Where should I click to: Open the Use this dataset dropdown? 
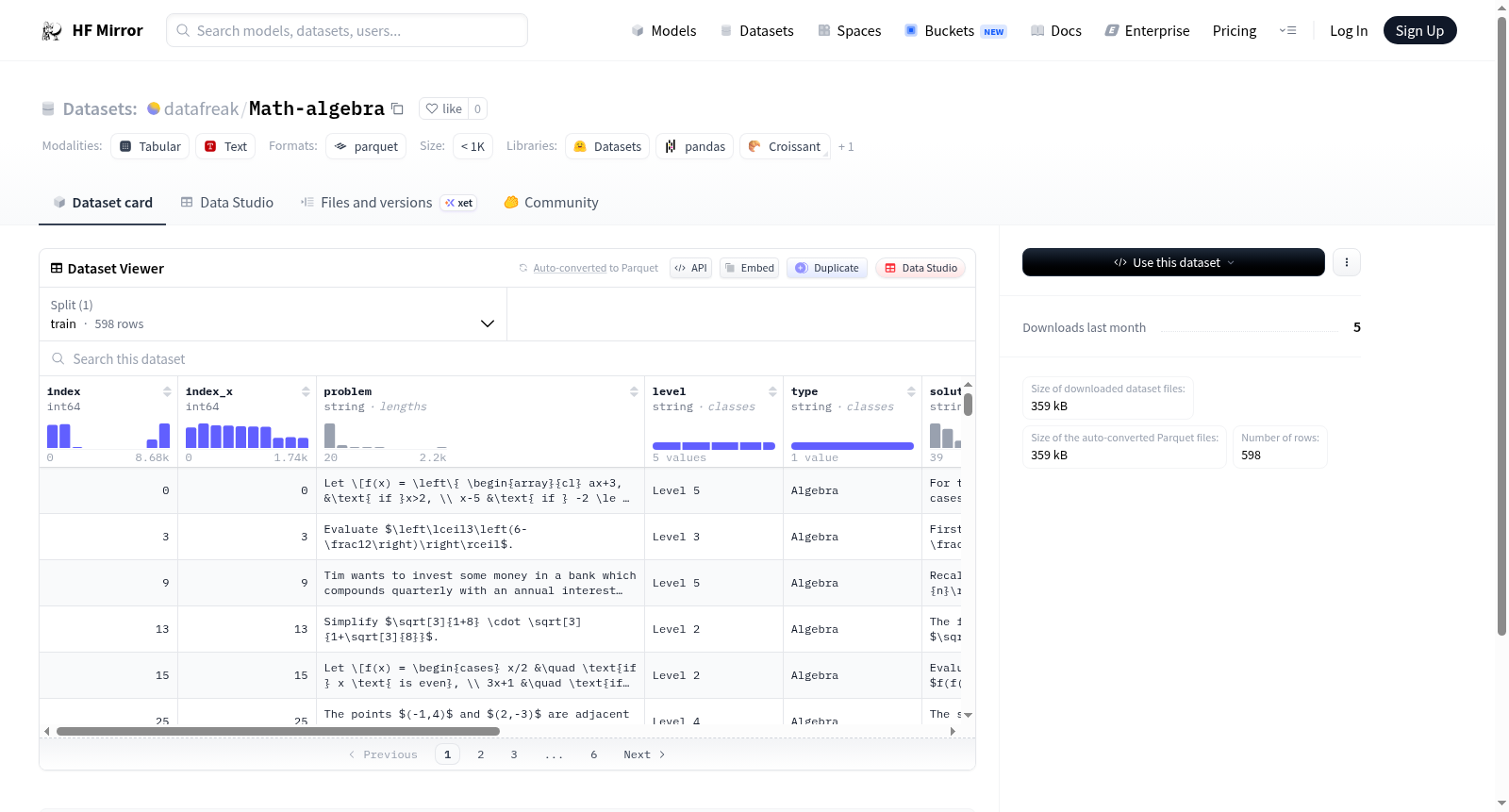coord(1173,262)
